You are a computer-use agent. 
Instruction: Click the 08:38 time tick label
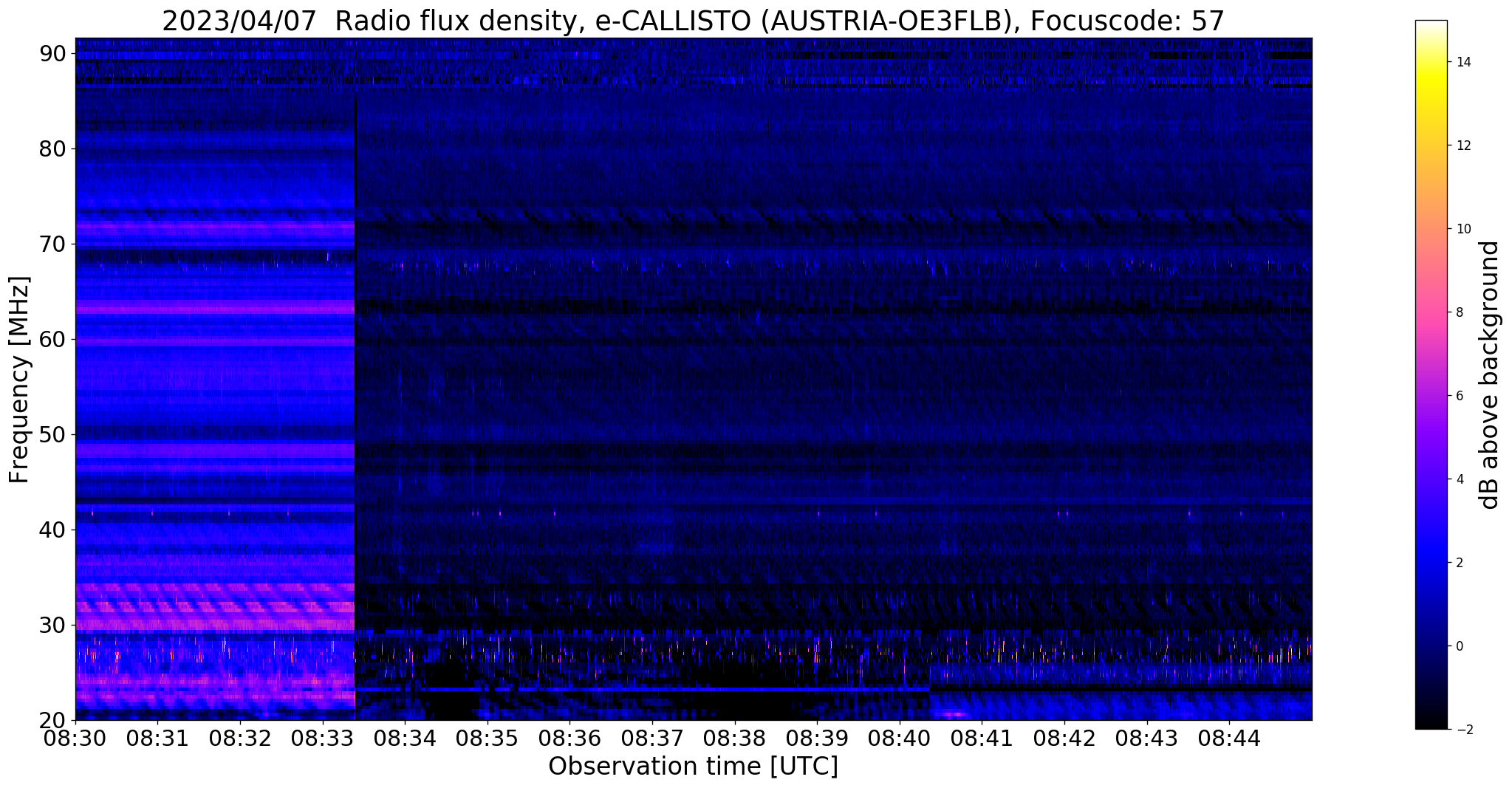735,738
